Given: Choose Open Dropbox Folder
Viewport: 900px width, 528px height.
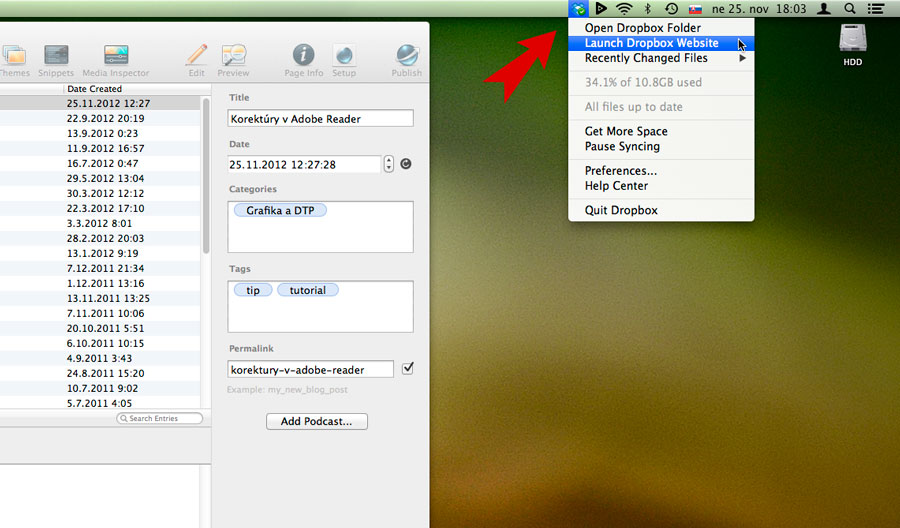Looking at the screenshot, I should coord(661,28).
